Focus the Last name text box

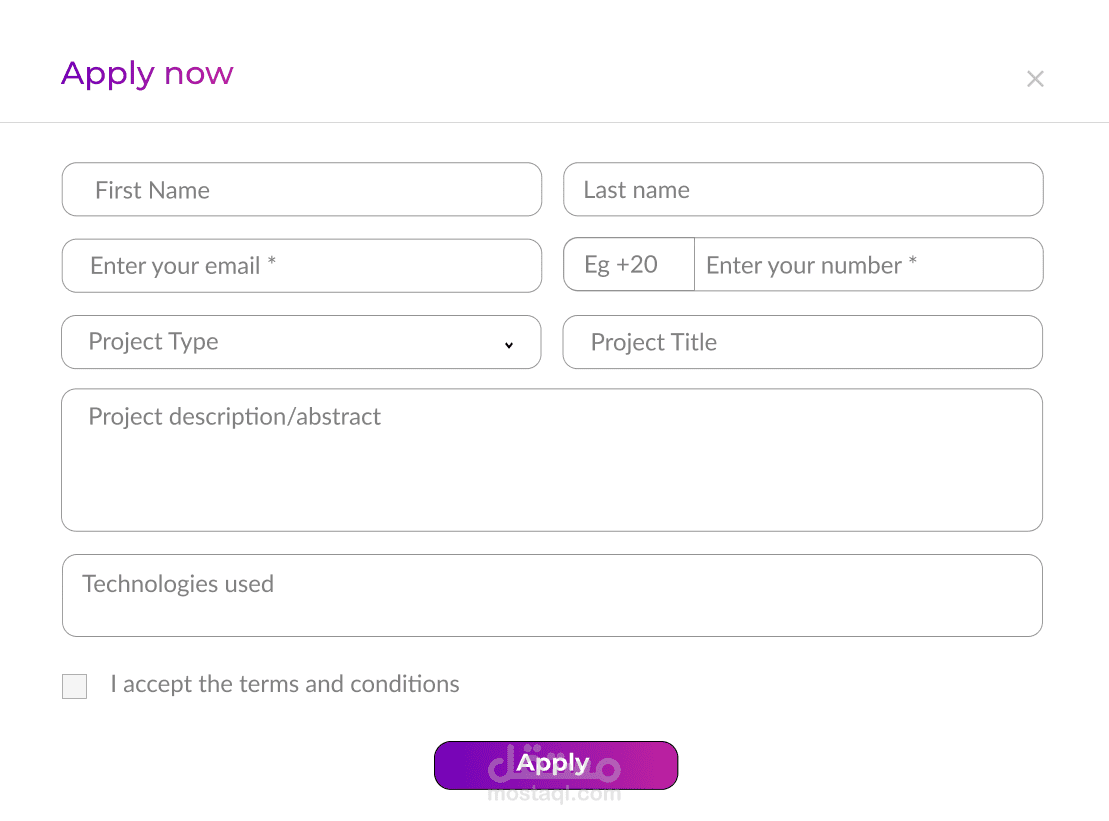point(803,190)
